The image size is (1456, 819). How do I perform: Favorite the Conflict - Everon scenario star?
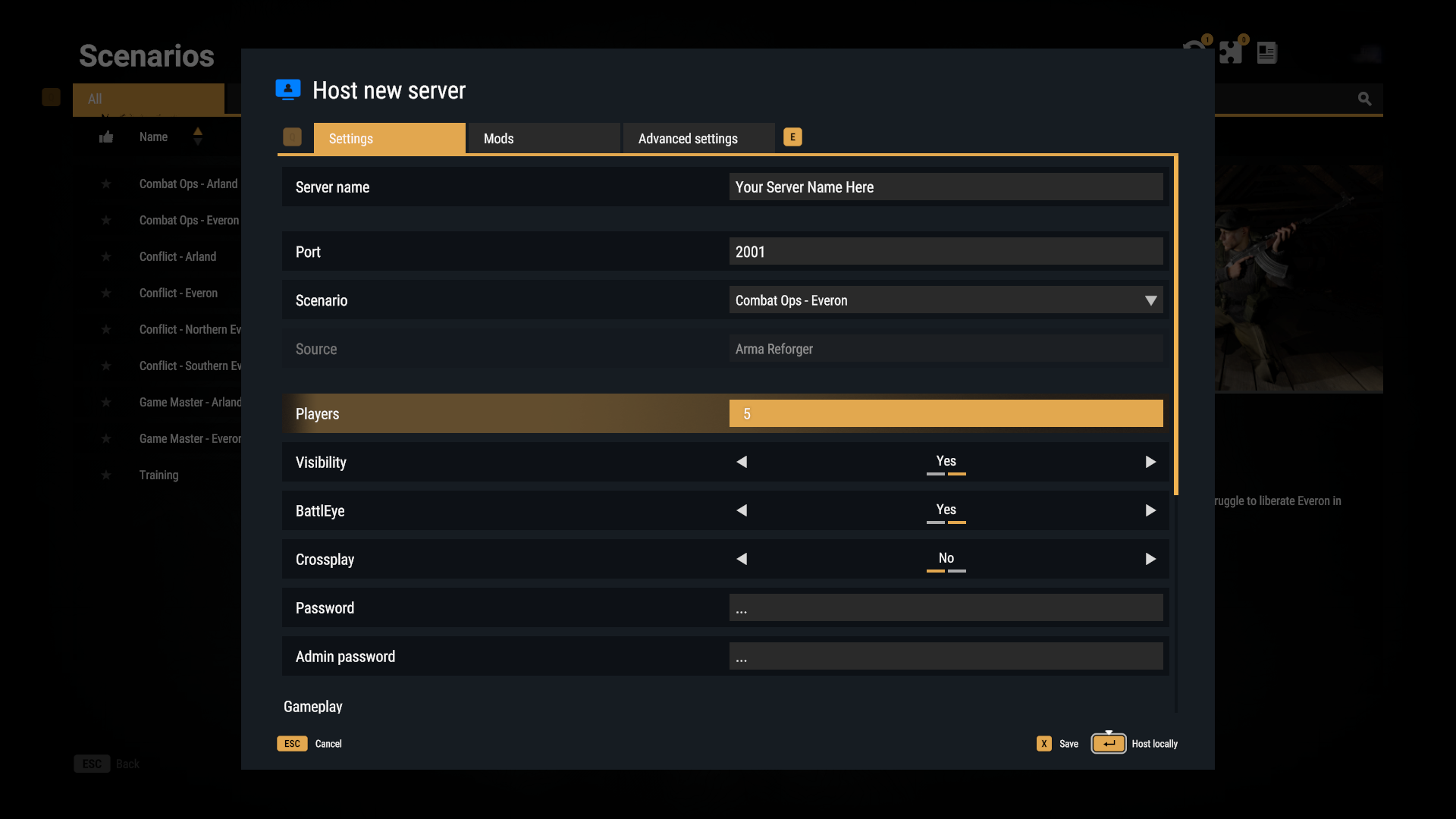point(106,293)
